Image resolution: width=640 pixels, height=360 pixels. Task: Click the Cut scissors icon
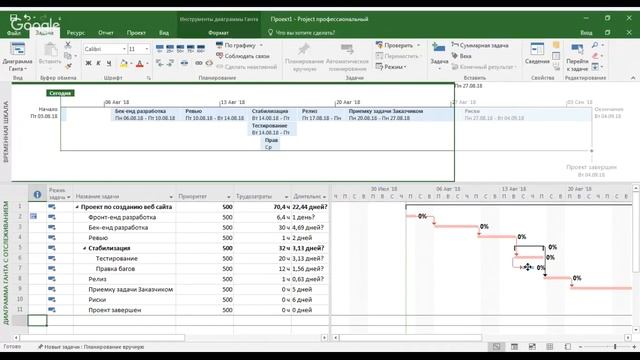[68, 45]
